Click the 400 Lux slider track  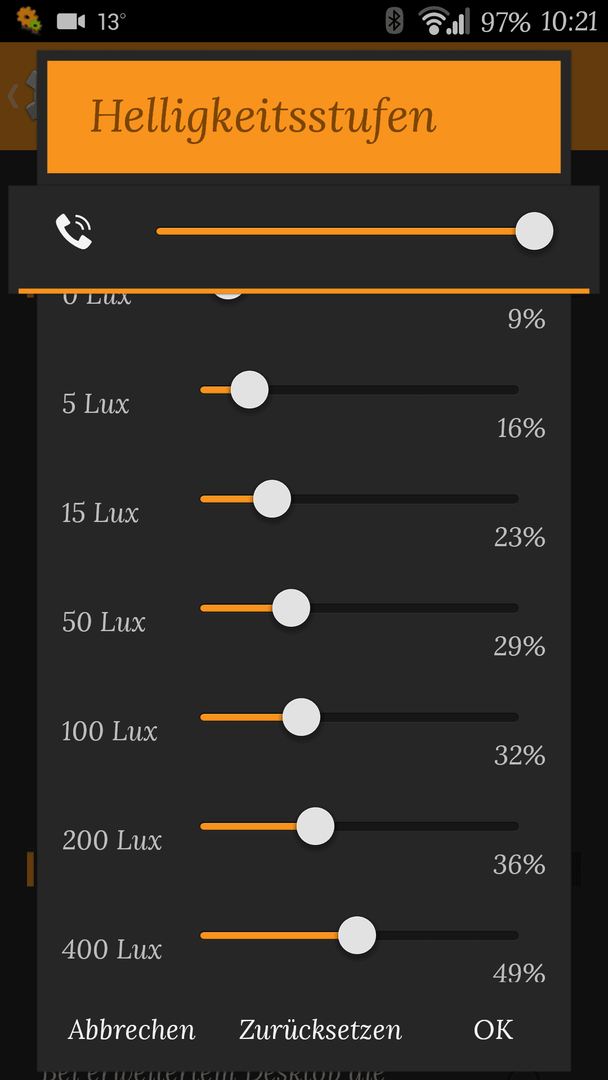pos(359,935)
